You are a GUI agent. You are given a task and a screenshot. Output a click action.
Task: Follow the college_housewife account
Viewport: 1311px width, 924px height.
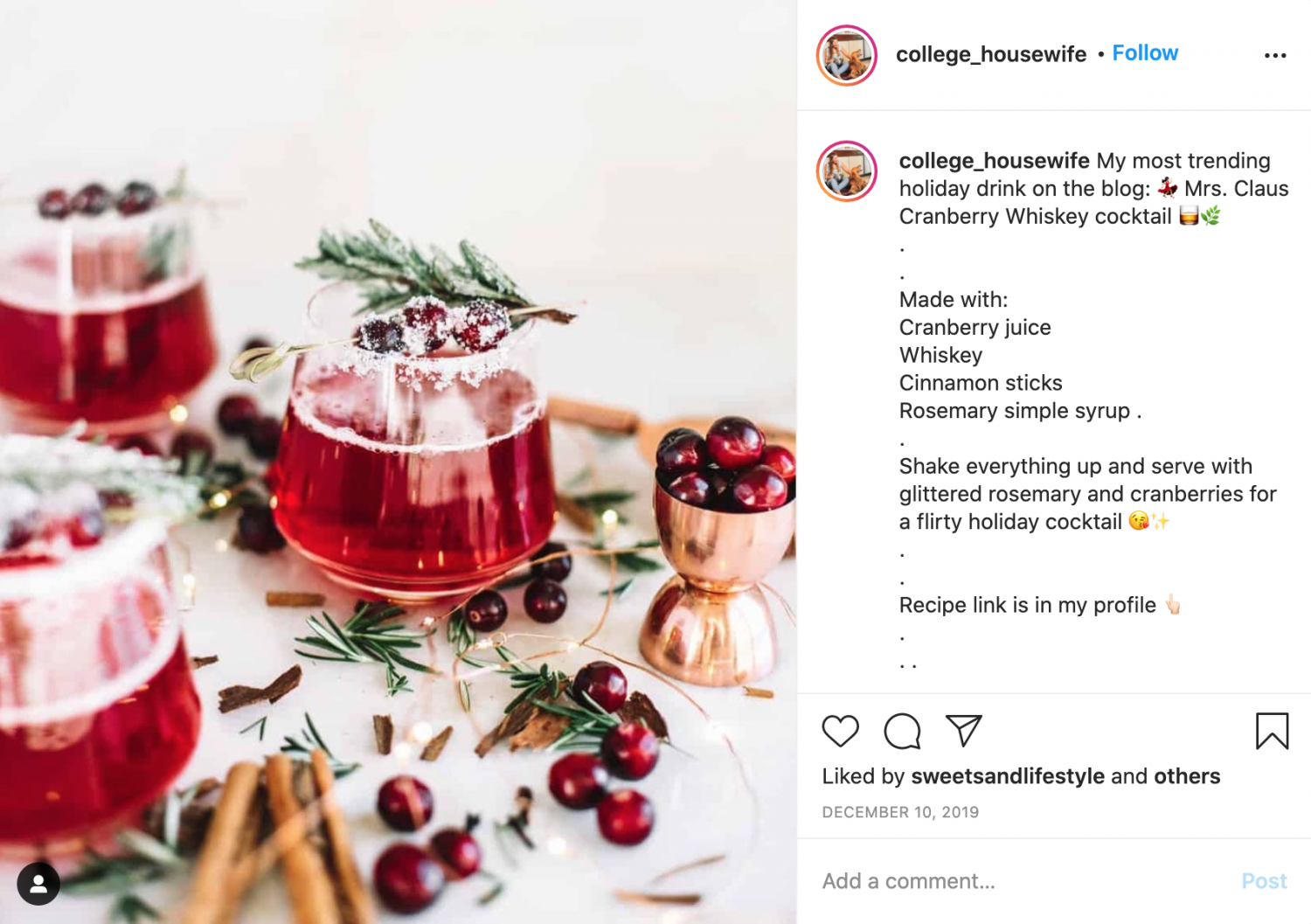pyautogui.click(x=1145, y=53)
